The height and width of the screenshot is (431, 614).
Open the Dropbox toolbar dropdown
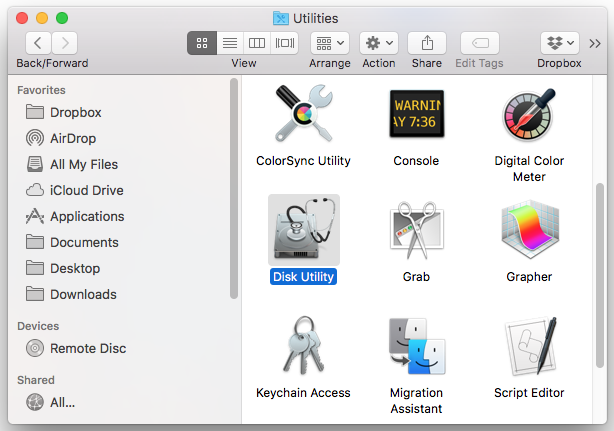pyautogui.click(x=560, y=43)
